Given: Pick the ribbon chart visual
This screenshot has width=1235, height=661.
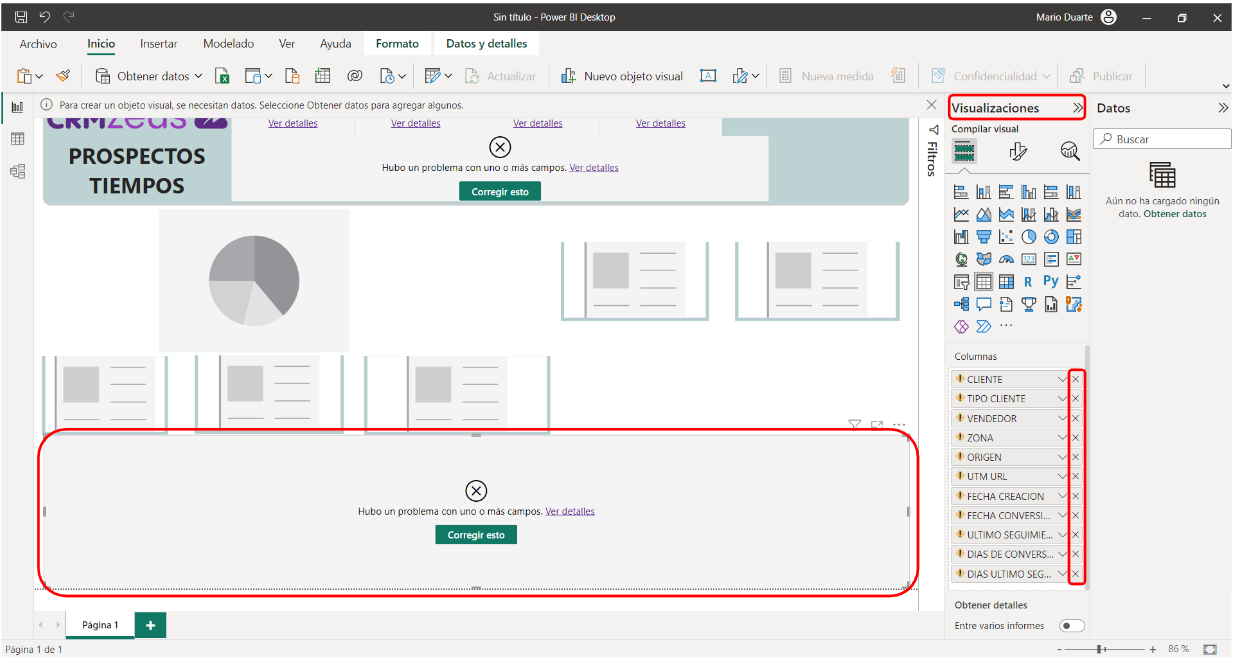Looking at the screenshot, I should [x=1074, y=214].
